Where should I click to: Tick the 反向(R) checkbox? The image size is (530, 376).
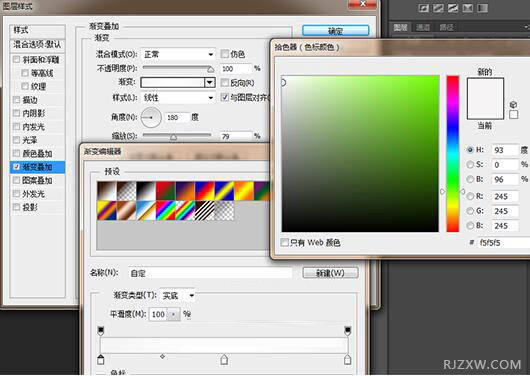[224, 82]
